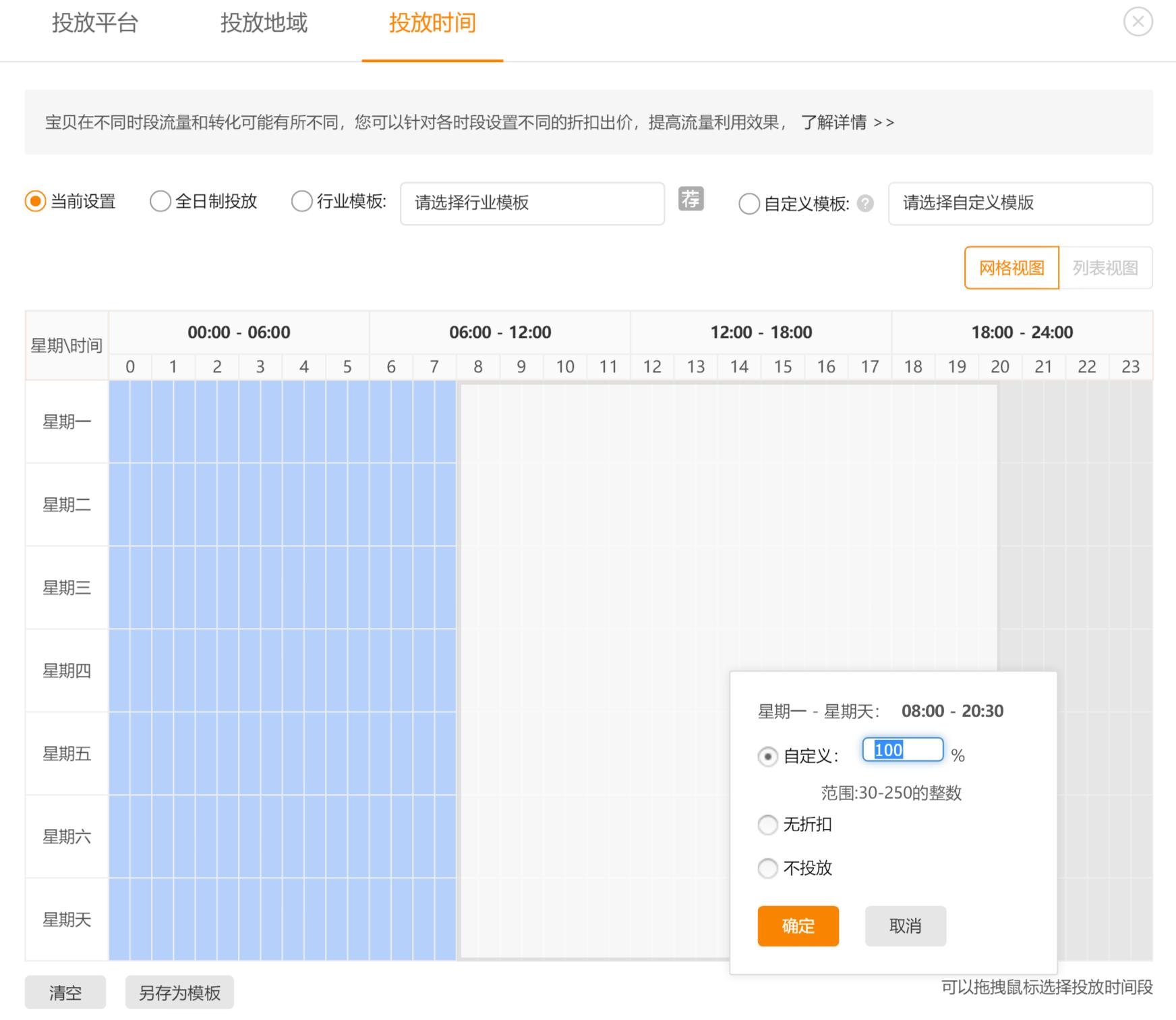
Task: Switch to the 投放地域 tab
Action: tap(263, 24)
